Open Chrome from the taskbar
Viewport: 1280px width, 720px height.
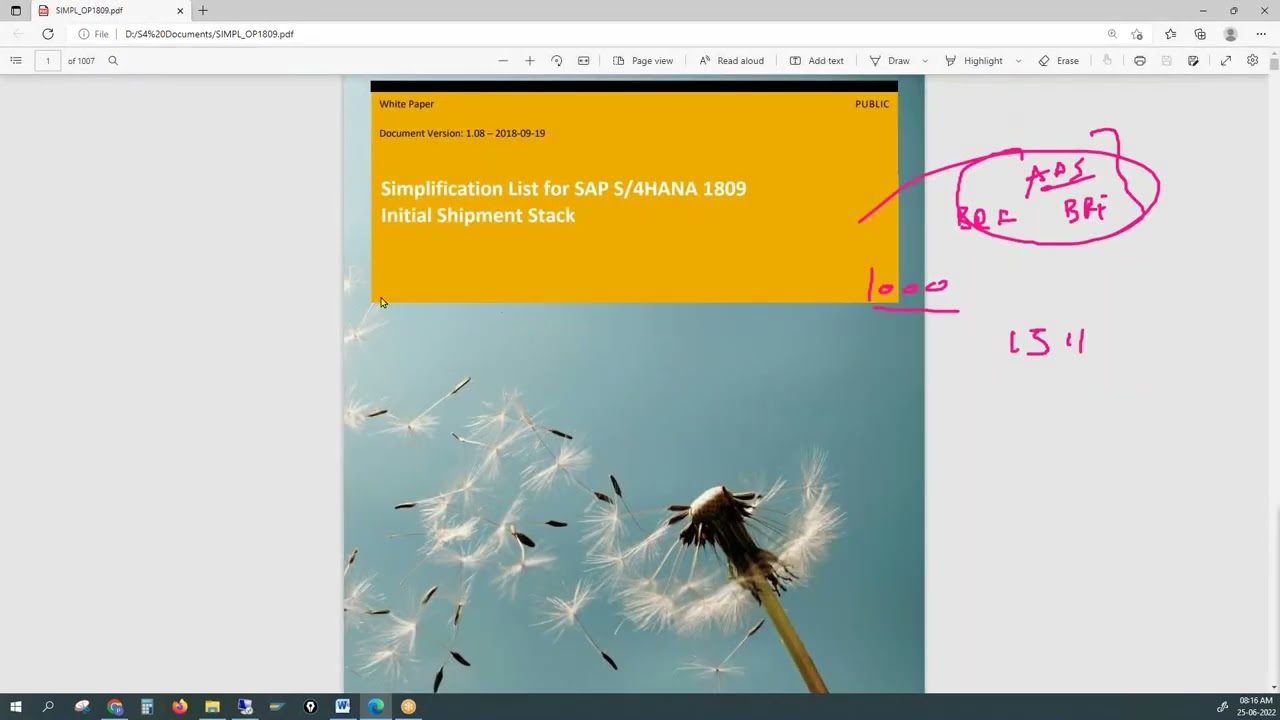click(x=115, y=707)
